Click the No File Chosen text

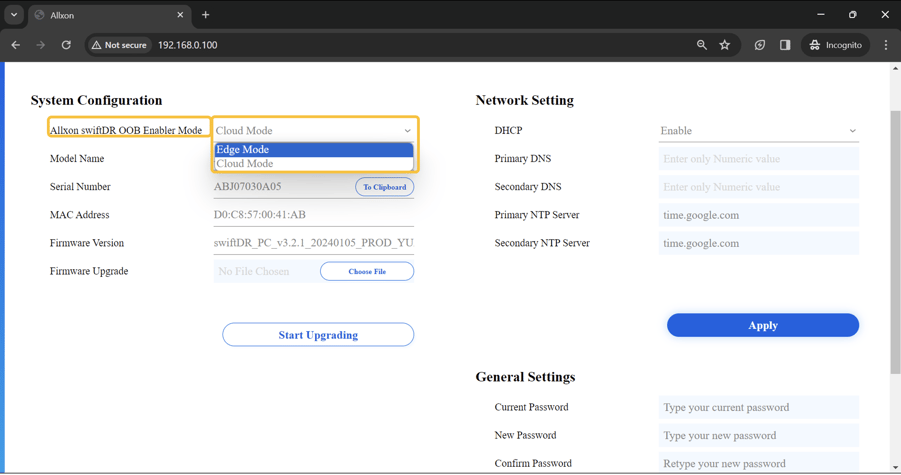tap(253, 271)
